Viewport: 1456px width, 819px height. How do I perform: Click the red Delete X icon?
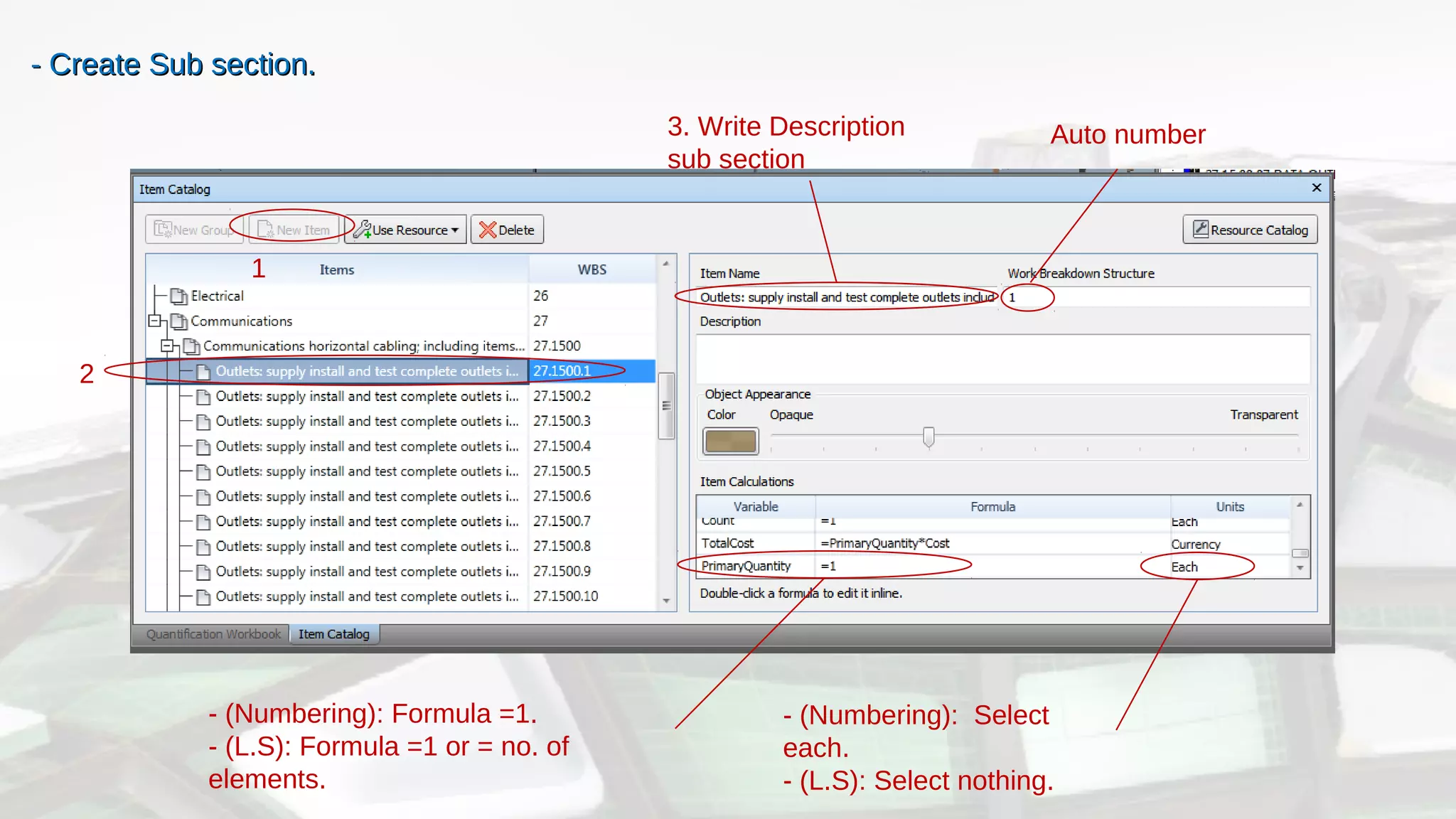pyautogui.click(x=488, y=230)
